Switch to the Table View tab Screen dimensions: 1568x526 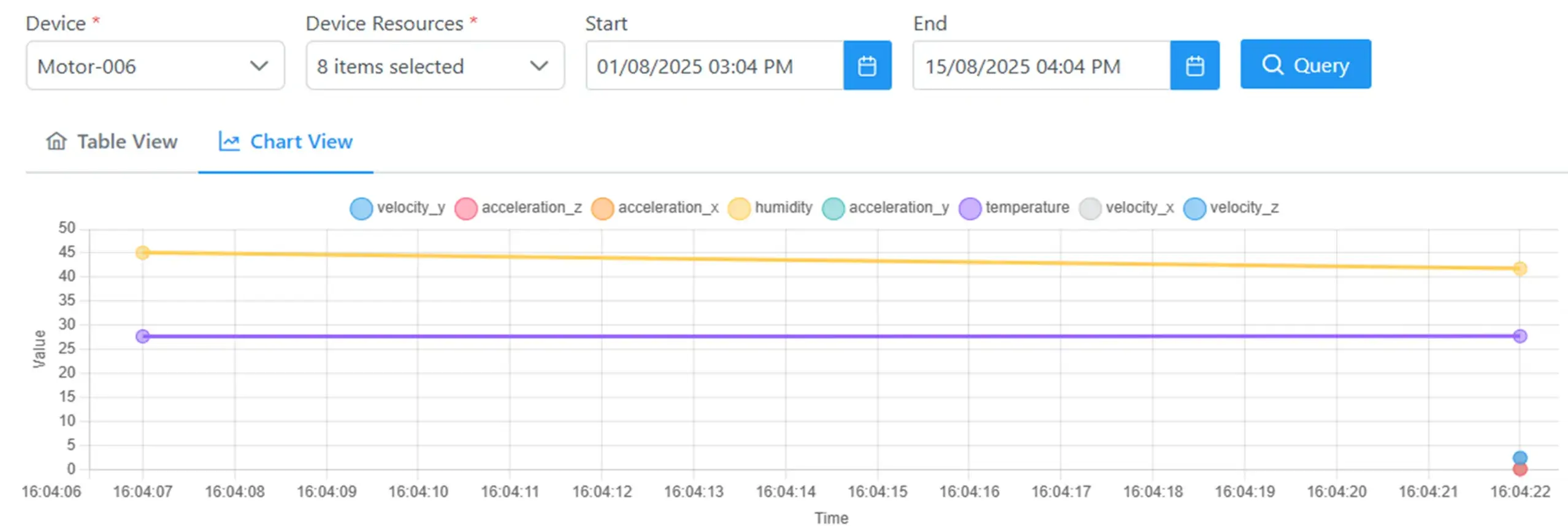(112, 142)
